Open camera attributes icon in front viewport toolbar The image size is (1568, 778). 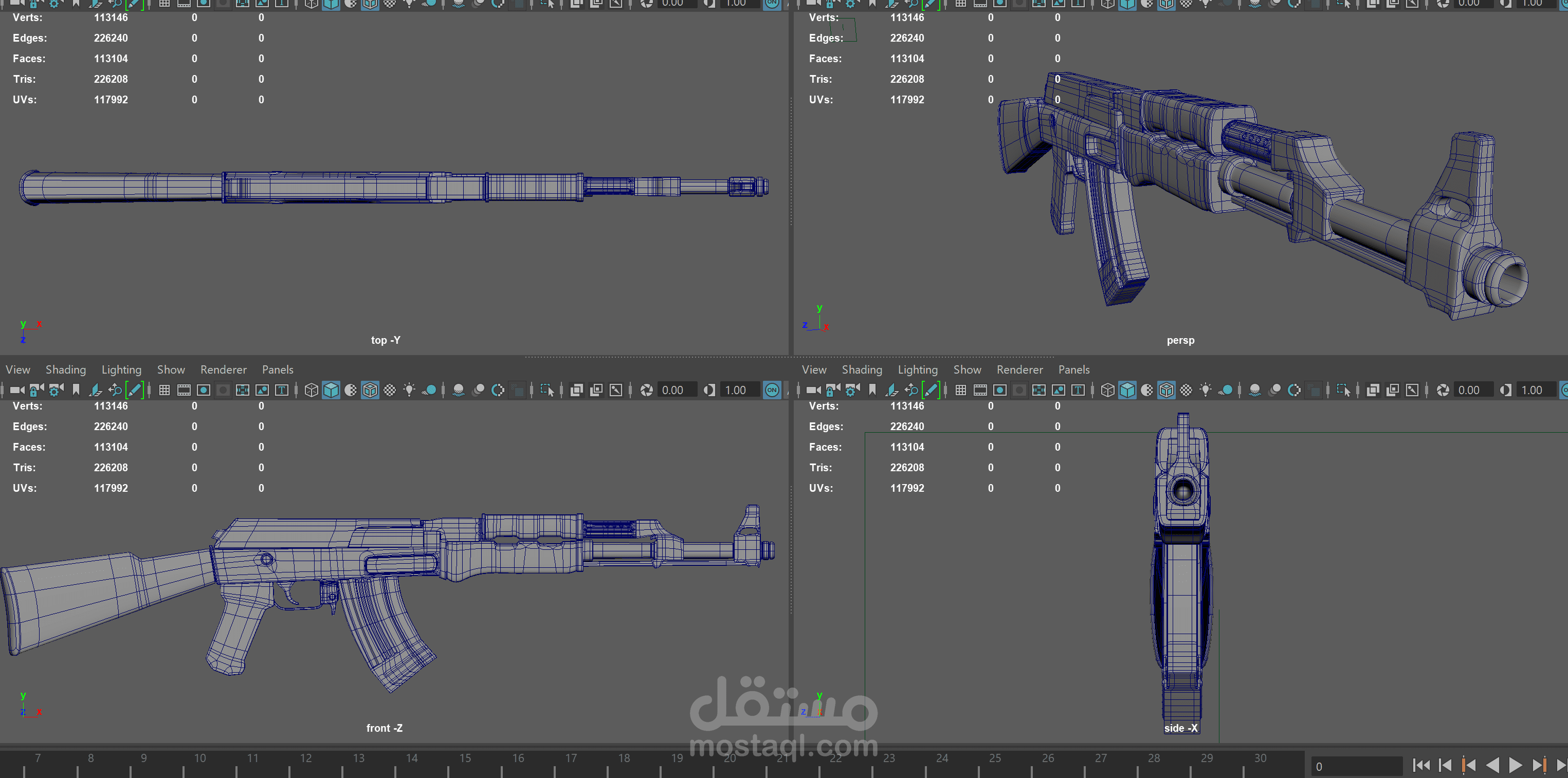(56, 390)
